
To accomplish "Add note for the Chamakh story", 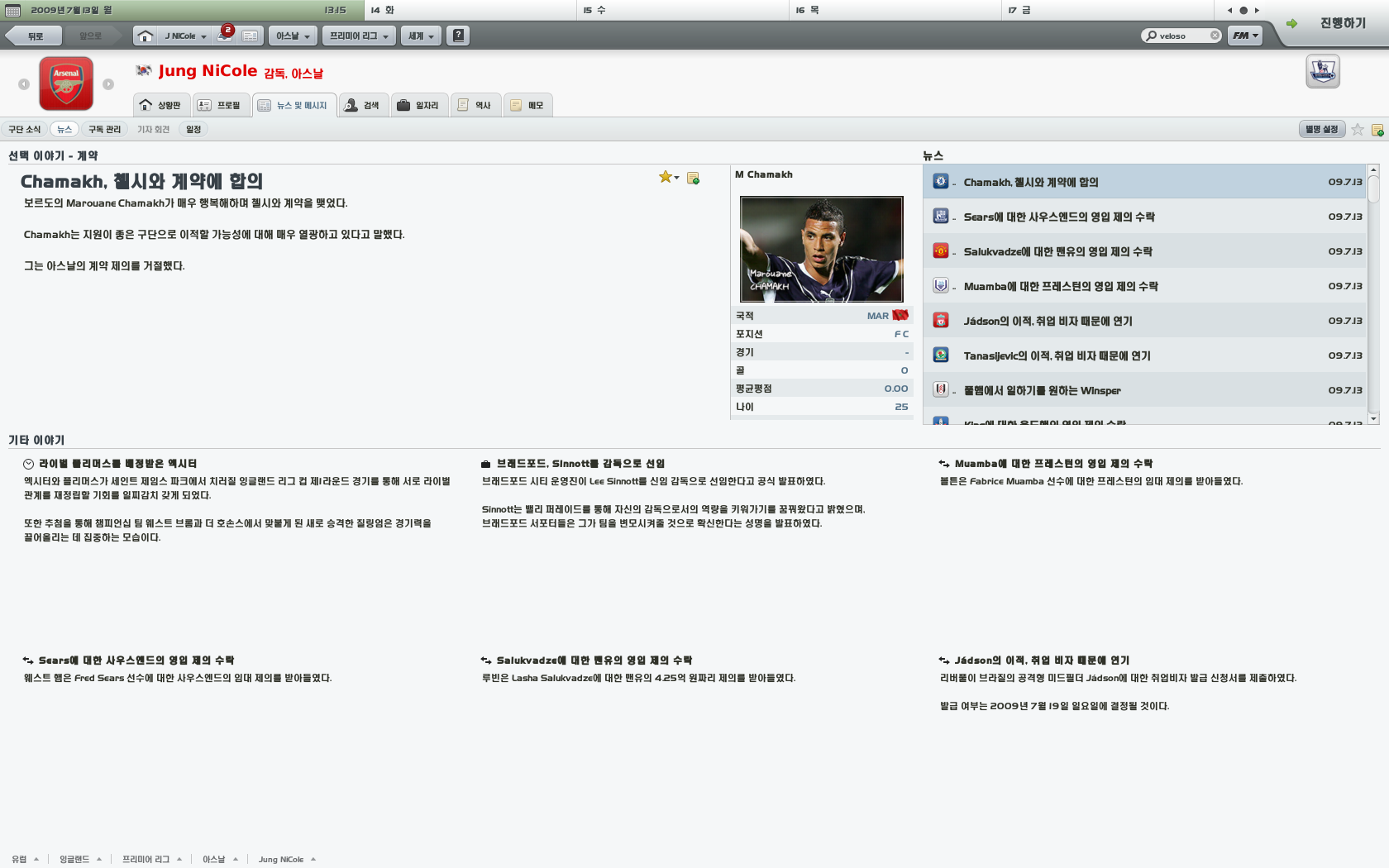I will (693, 178).
